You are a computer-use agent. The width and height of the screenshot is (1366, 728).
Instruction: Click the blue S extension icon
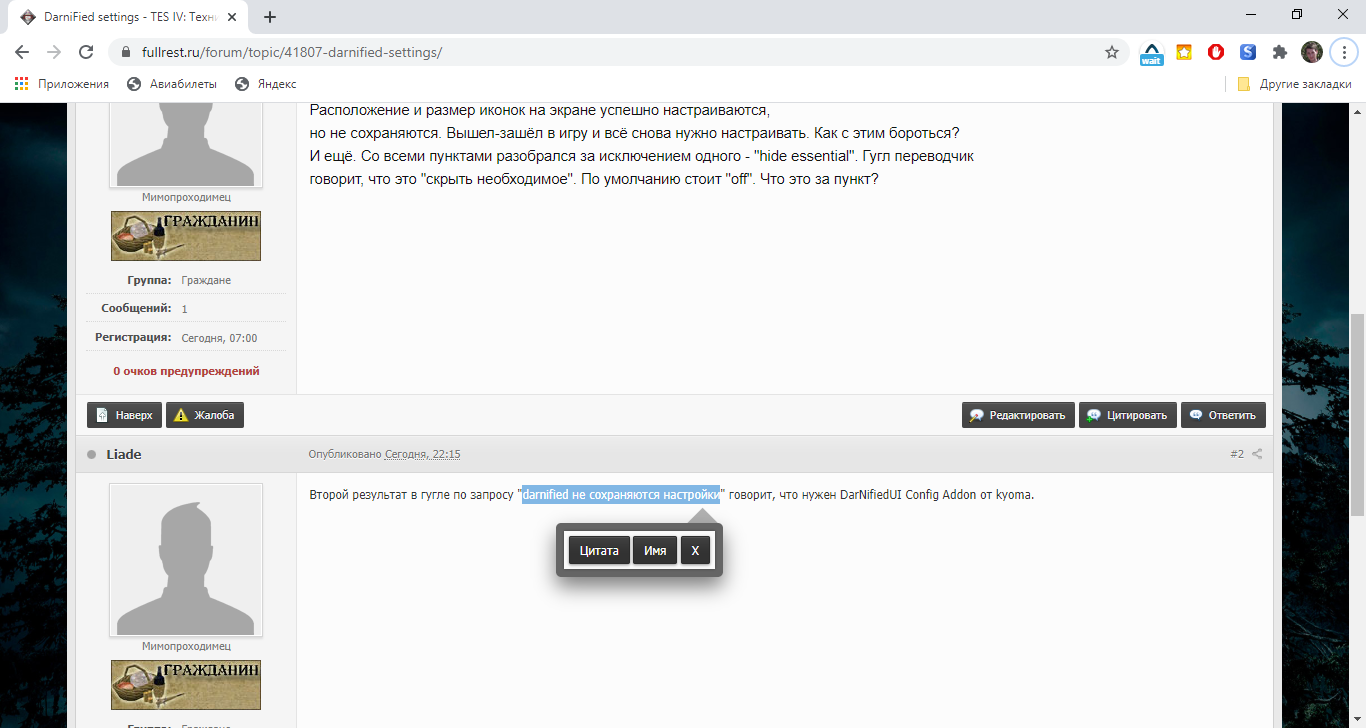coord(1248,52)
